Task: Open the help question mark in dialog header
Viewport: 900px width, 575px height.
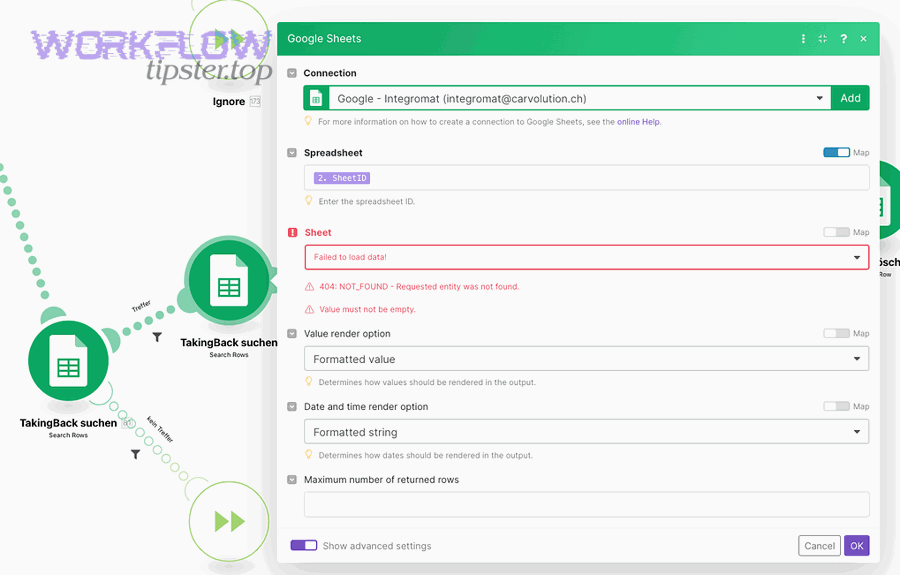Action: tap(843, 38)
